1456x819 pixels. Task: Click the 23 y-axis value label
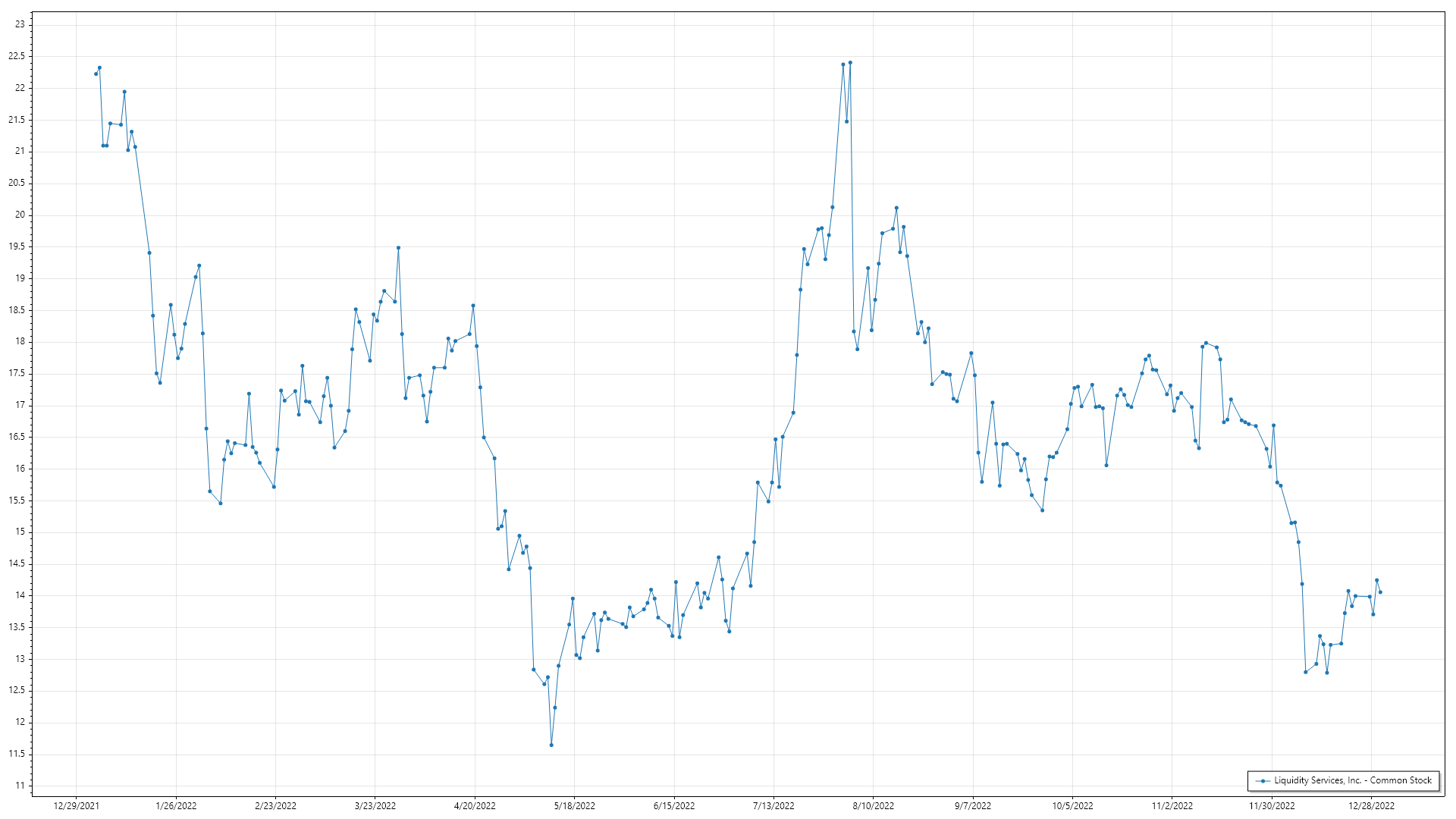click(20, 24)
